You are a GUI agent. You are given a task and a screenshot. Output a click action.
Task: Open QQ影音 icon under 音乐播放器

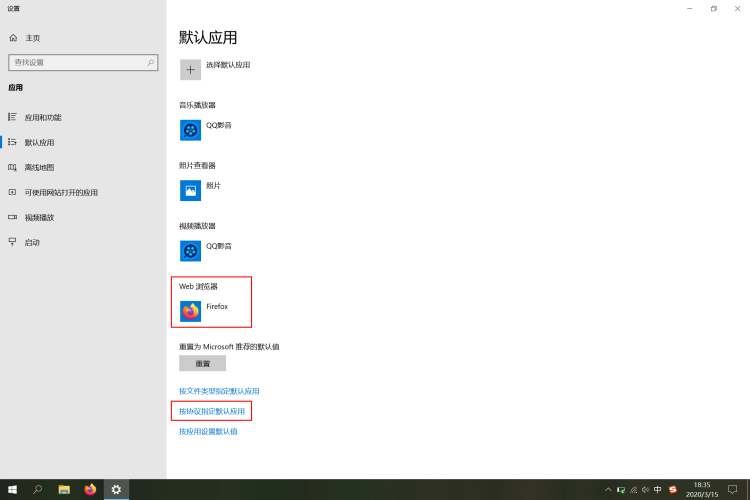click(190, 130)
